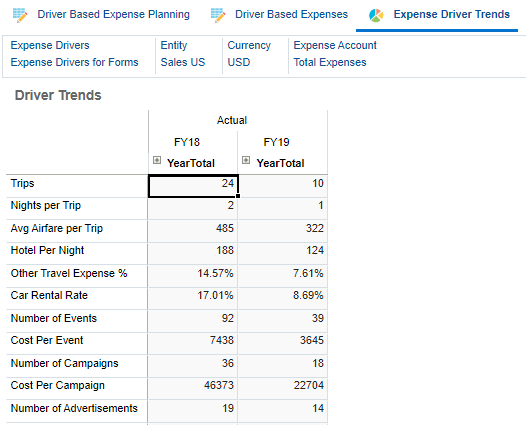Click the Avg Airfare per Trip row header
The image size is (526, 430).
(77, 231)
